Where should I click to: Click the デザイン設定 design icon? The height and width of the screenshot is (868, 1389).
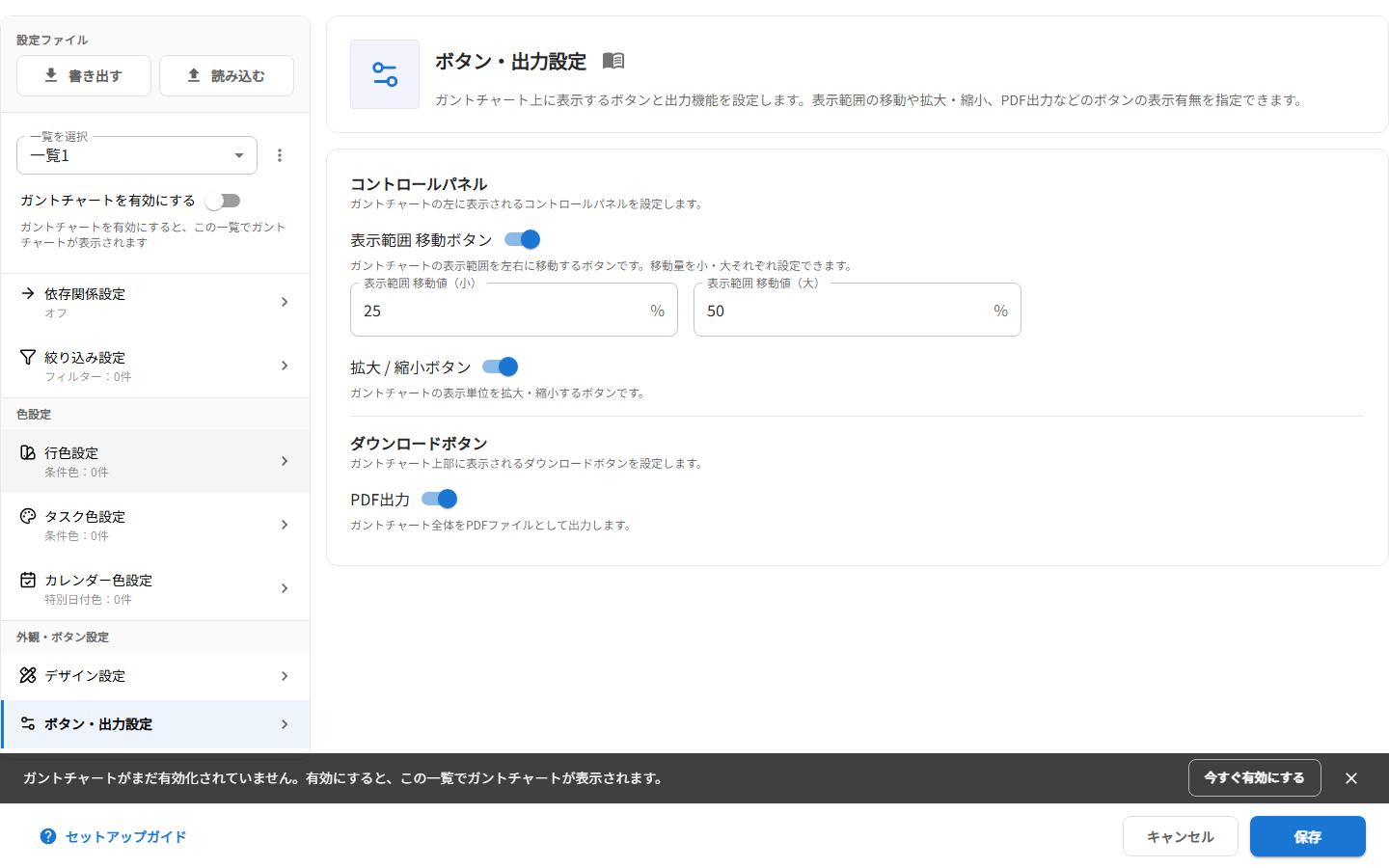28,675
